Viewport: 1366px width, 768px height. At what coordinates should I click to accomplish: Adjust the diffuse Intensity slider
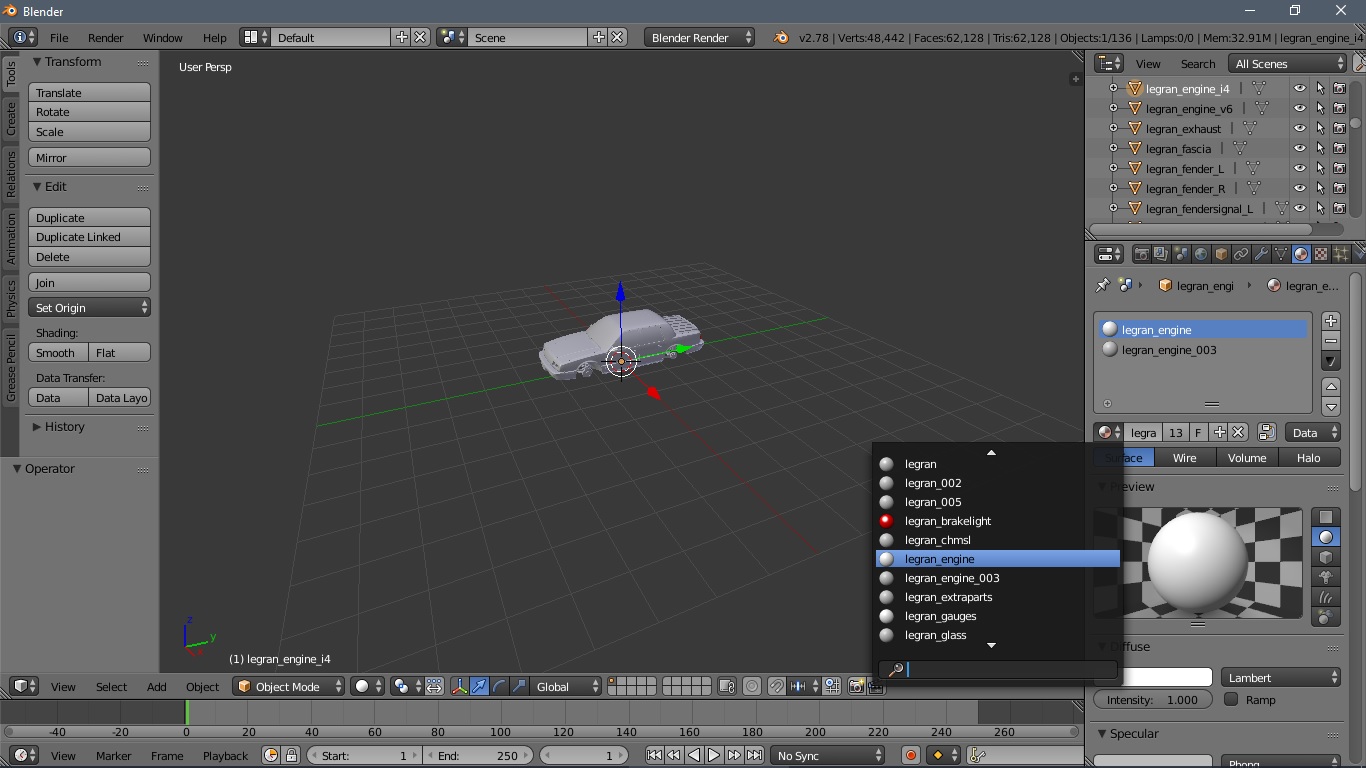(x=1152, y=700)
